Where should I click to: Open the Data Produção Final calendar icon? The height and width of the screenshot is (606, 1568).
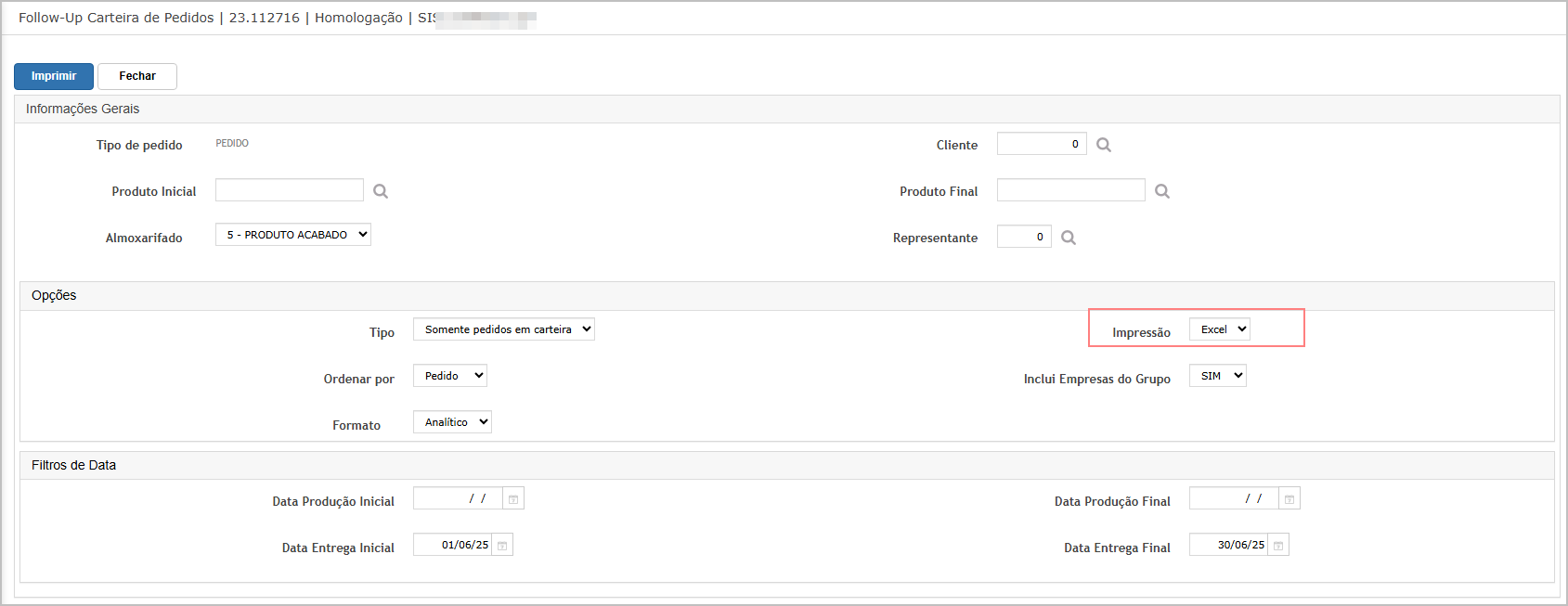coord(1289,499)
